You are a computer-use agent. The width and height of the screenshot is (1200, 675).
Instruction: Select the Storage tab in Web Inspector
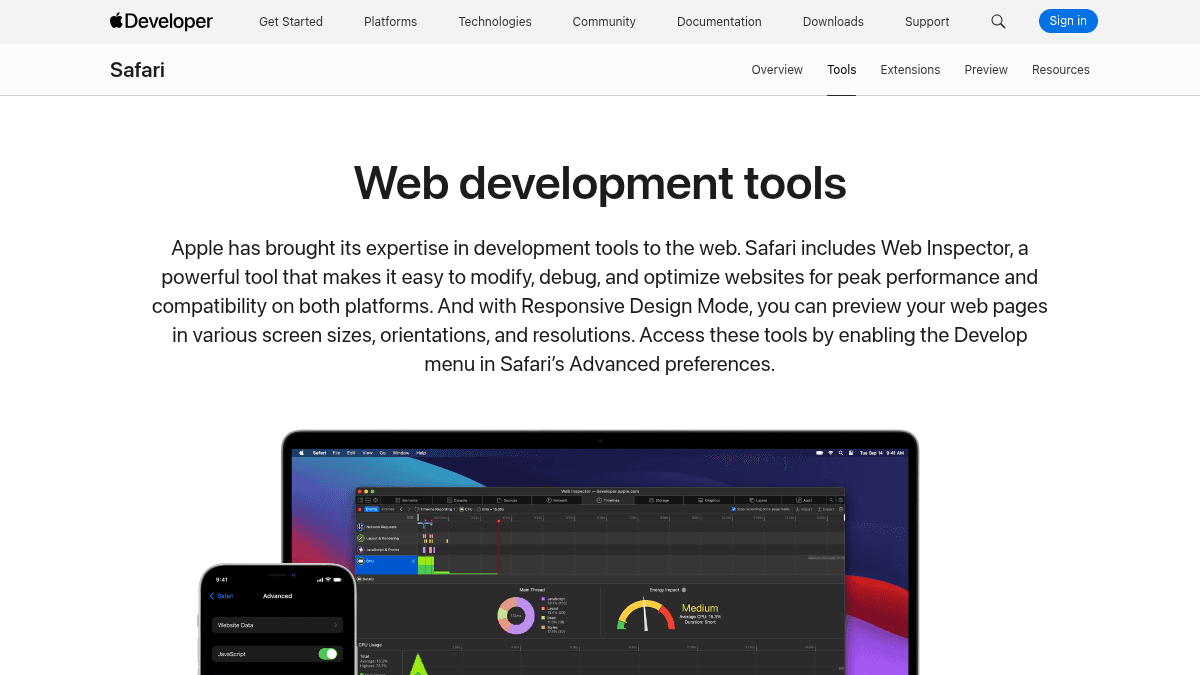pos(659,500)
